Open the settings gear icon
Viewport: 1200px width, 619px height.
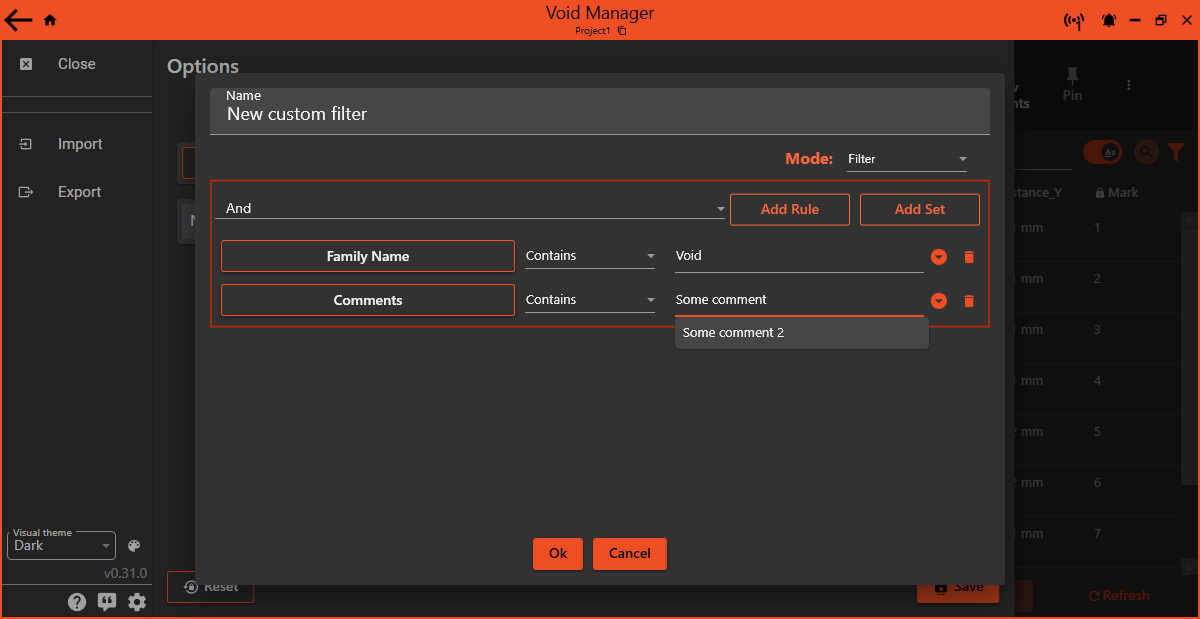pyautogui.click(x=137, y=601)
